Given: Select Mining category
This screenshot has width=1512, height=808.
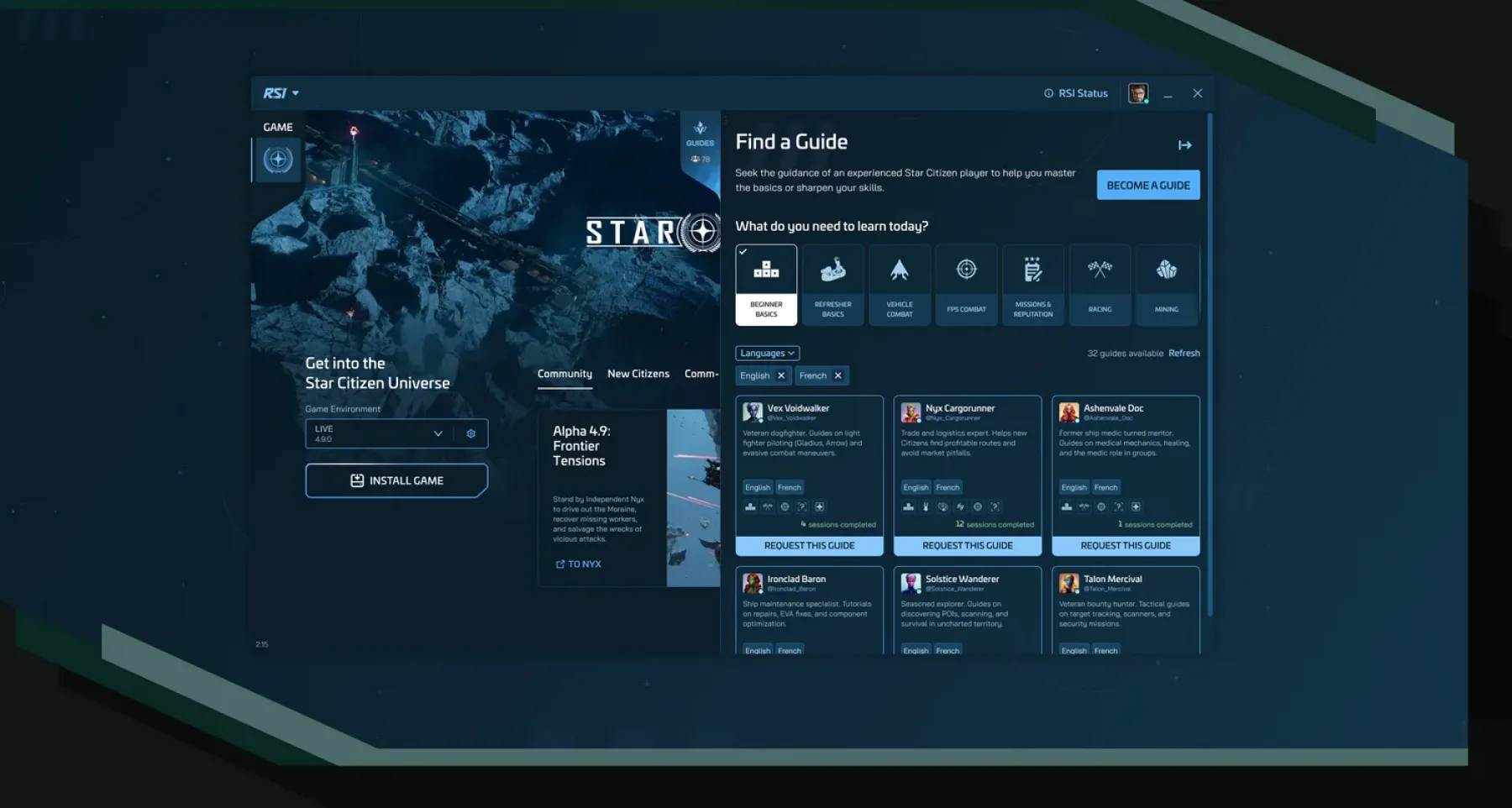Looking at the screenshot, I should (x=1167, y=285).
